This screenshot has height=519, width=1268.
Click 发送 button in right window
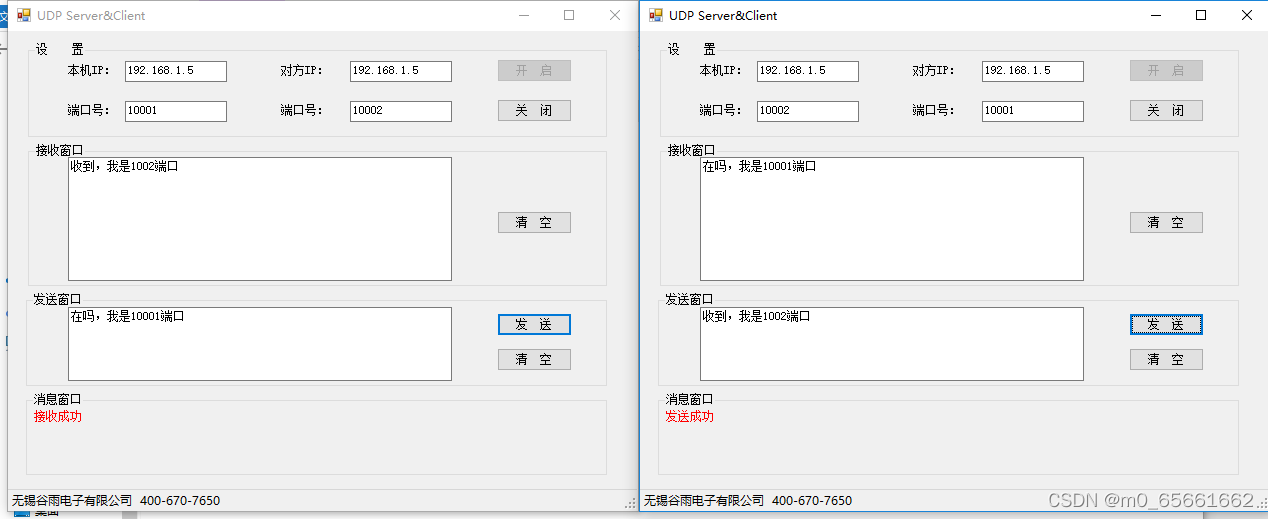pos(1166,325)
